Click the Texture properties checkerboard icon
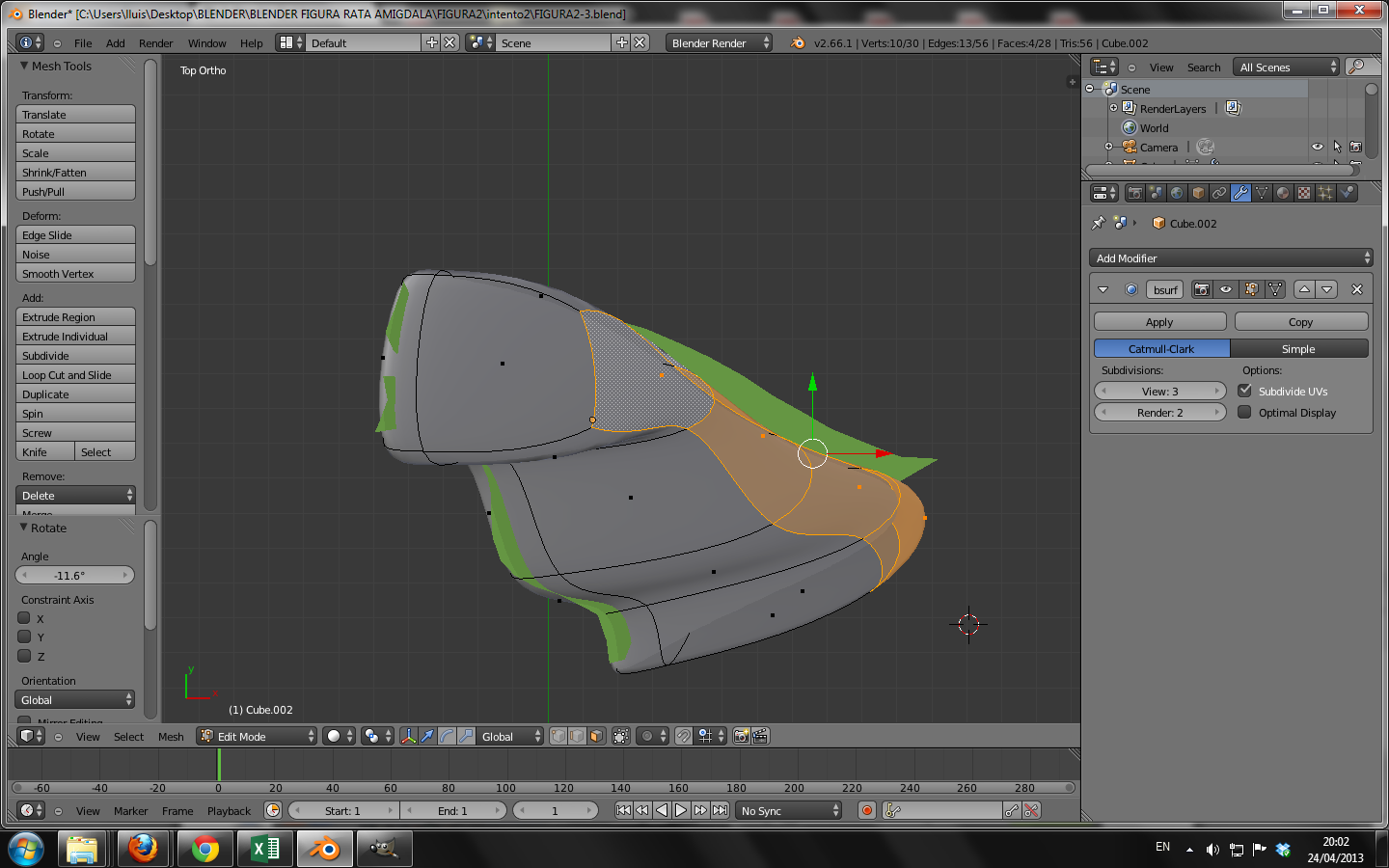 point(1304,193)
